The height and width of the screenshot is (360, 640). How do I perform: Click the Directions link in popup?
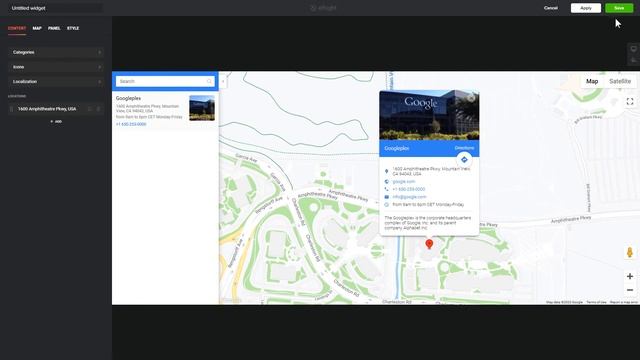(464, 148)
